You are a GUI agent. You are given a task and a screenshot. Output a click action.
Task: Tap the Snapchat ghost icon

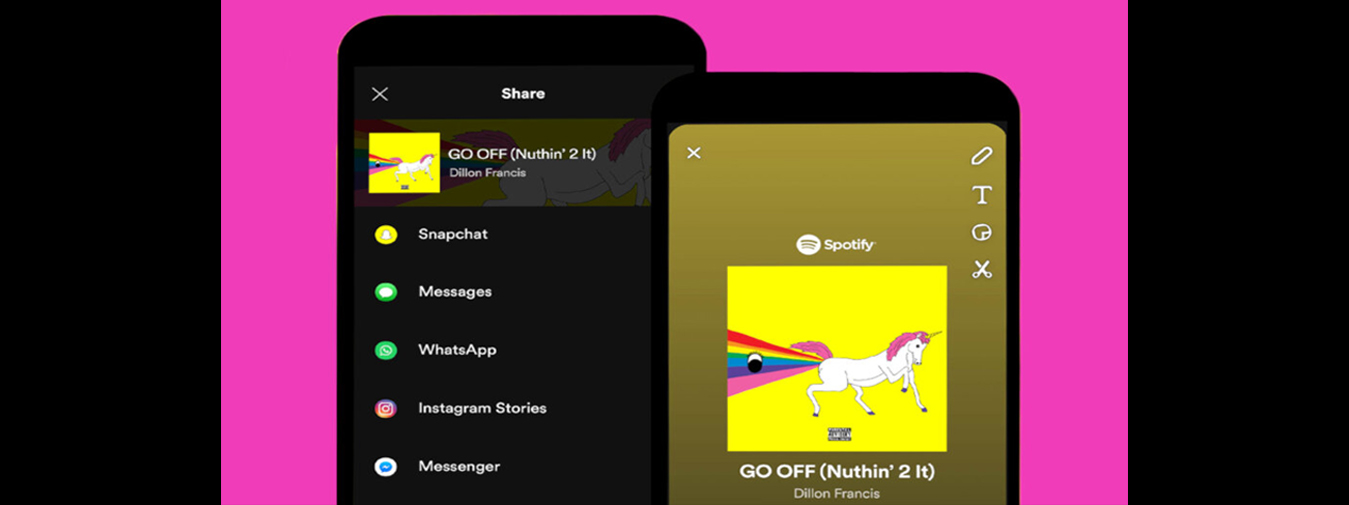pyautogui.click(x=386, y=235)
